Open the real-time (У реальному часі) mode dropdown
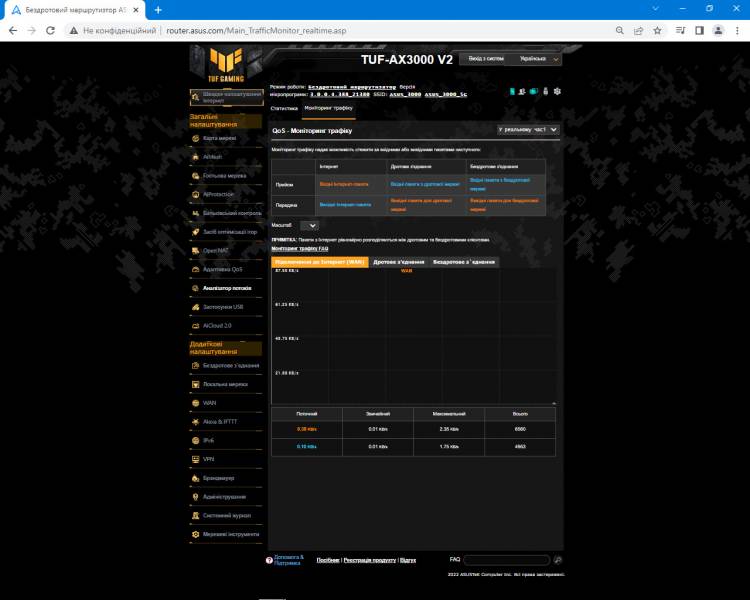Screen dimensions: 750x600 (528, 130)
